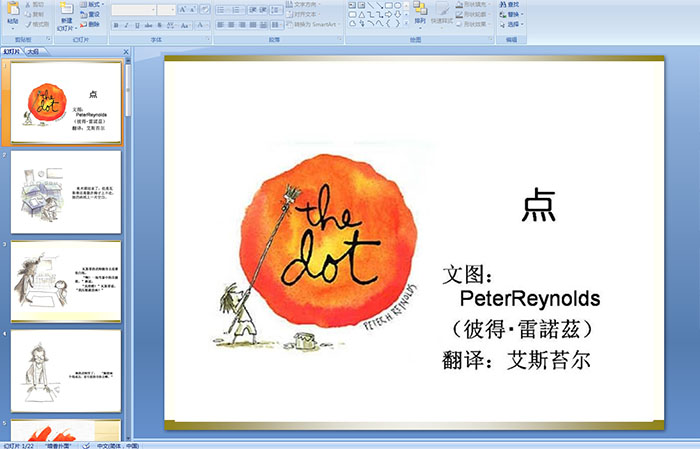Toggle text Shadow (S) formatting
Viewport: 700px width, 449px height.
[159, 25]
